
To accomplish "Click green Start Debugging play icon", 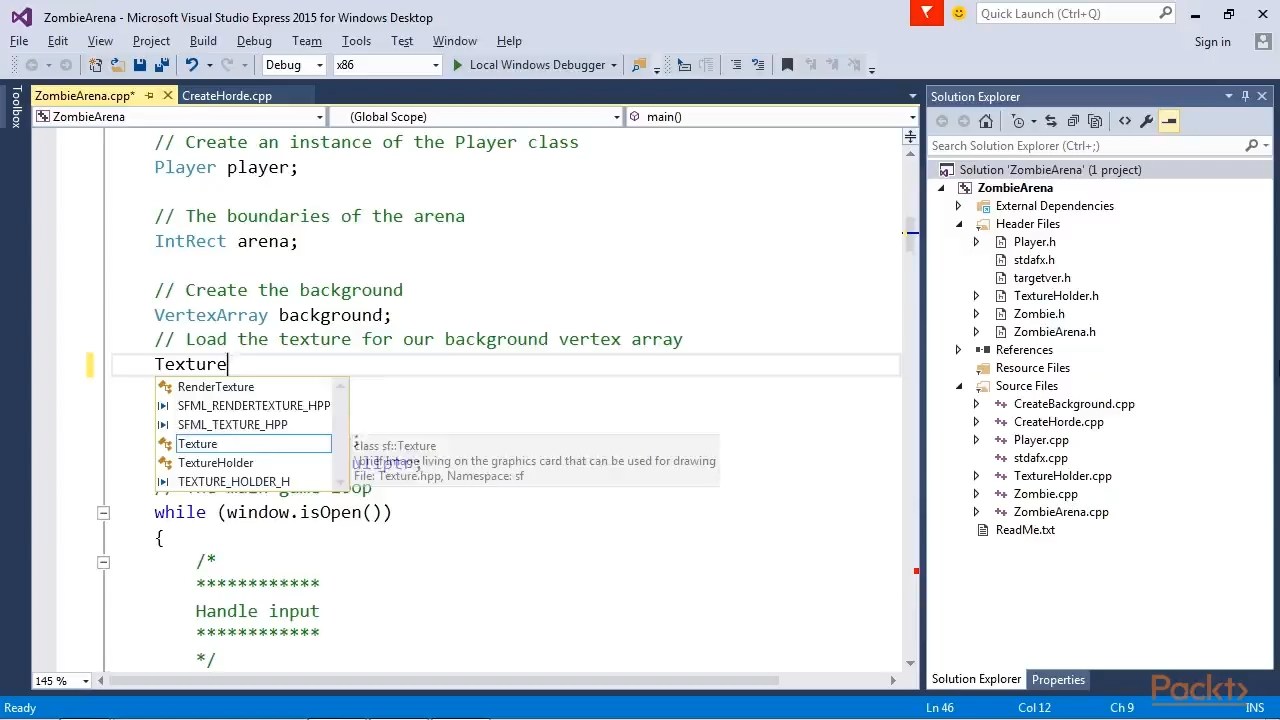I will coord(457,65).
